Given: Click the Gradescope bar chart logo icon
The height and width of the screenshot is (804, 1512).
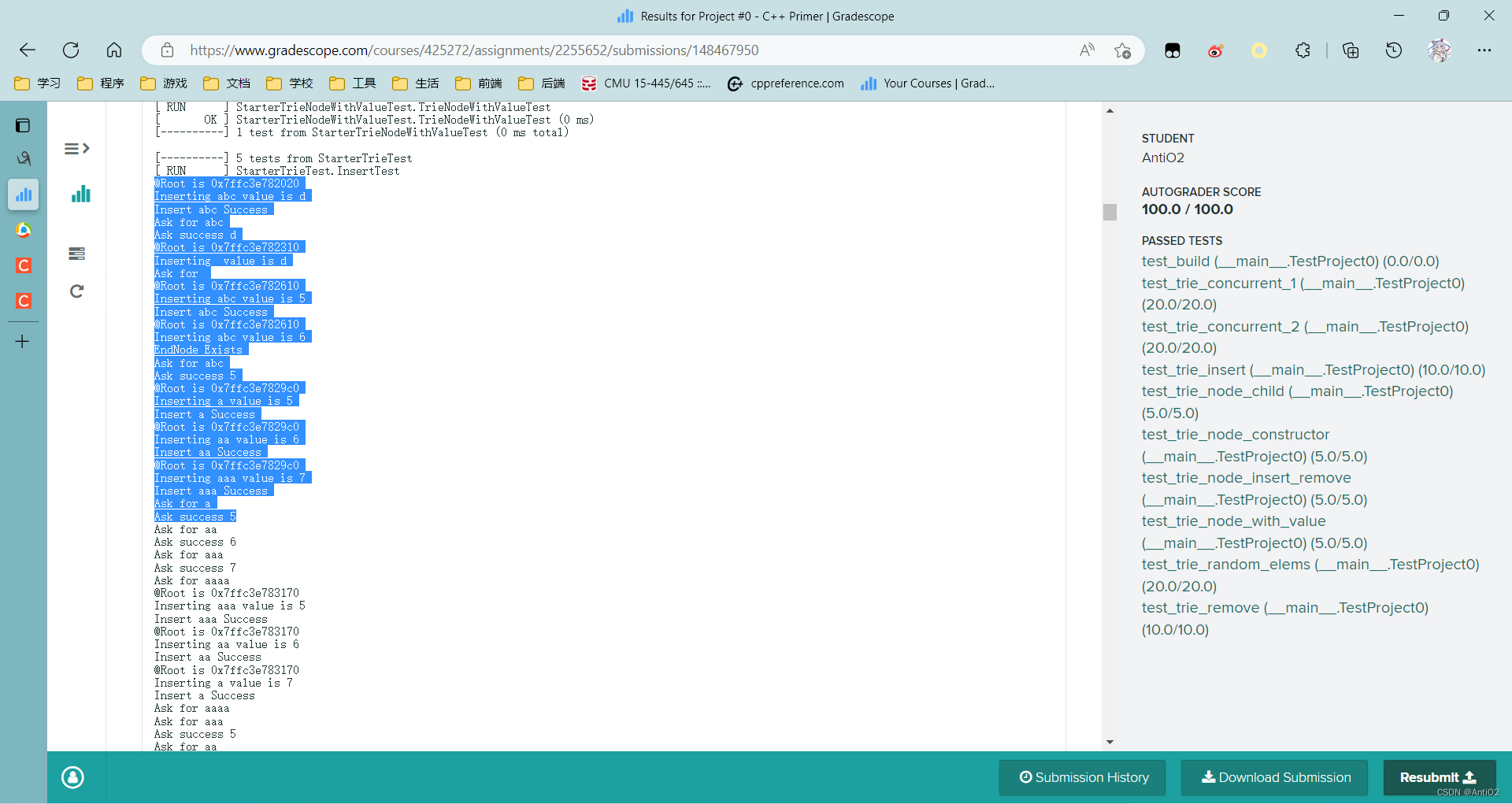Looking at the screenshot, I should click(x=80, y=195).
